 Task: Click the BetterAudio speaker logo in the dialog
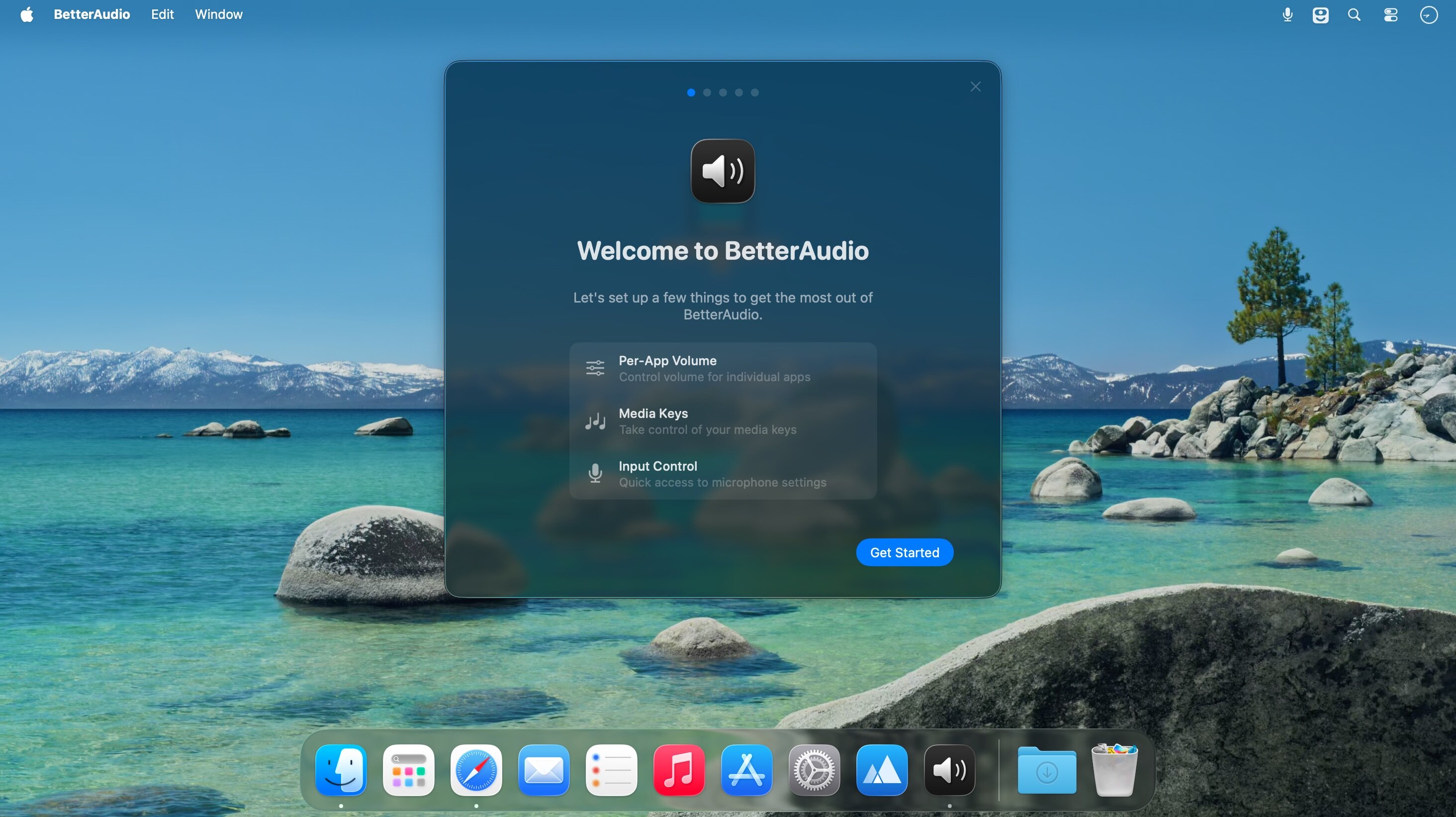723,171
